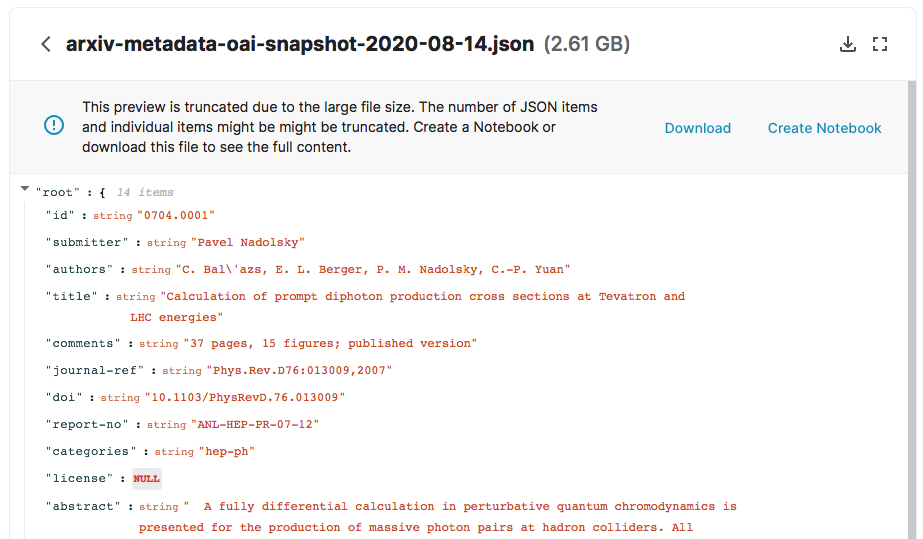Click the Download link in the banner
Screen dimensions: 923x539
[698, 128]
